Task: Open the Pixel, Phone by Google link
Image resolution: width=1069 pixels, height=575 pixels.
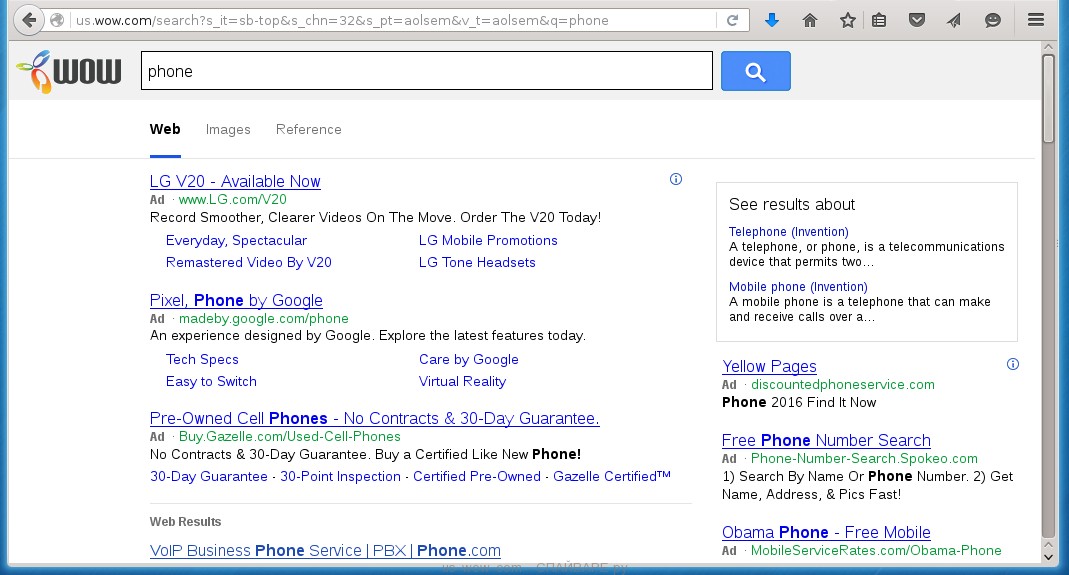Action: click(x=236, y=300)
